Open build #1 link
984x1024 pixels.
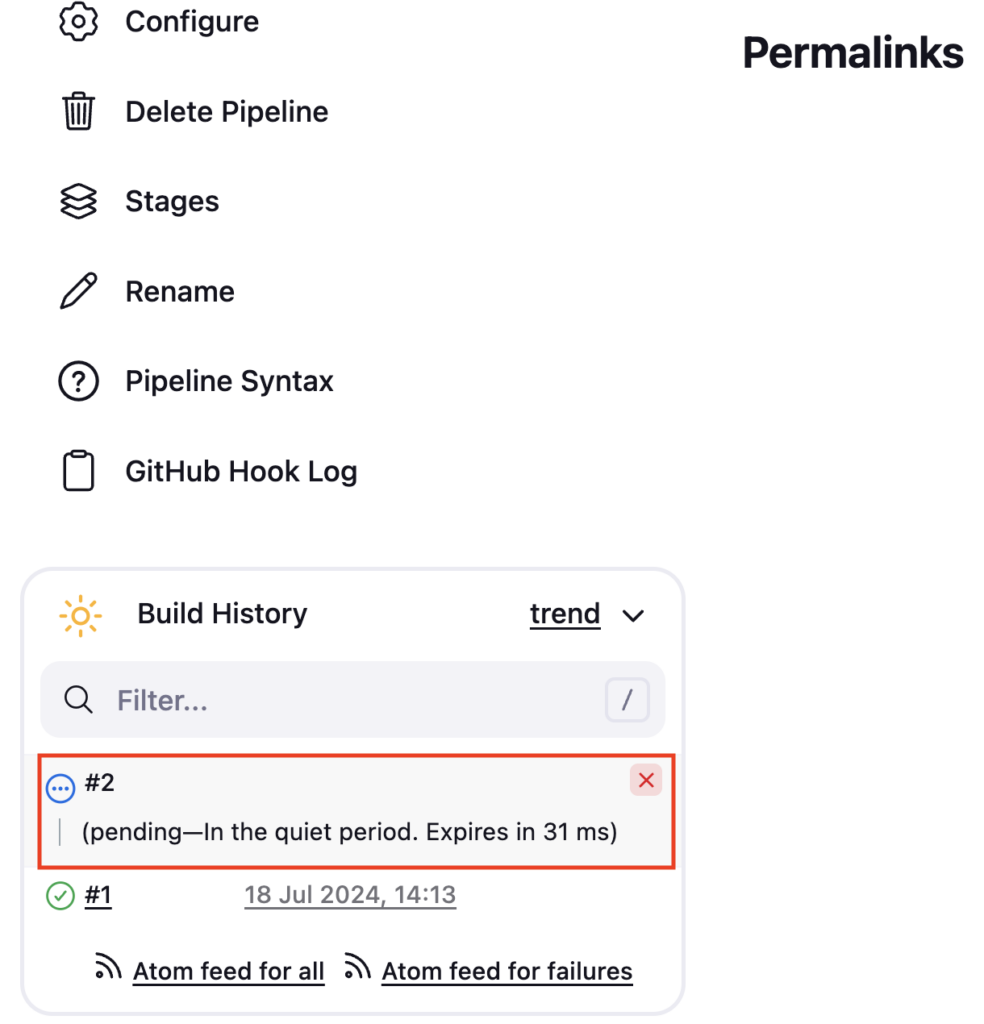98,895
